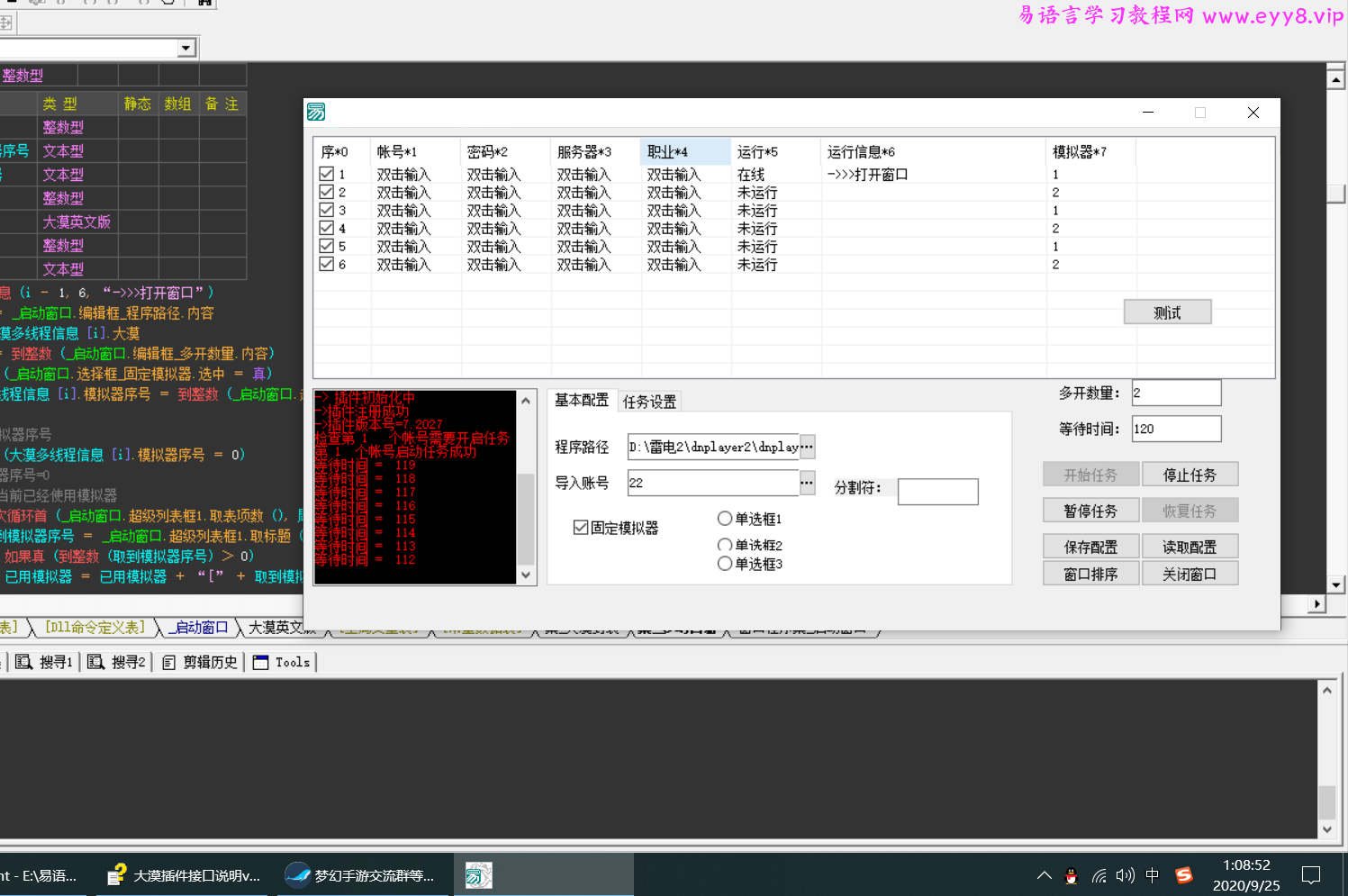Image resolution: width=1348 pixels, height=896 pixels.
Task: Select the _启动窗口 editor tab
Action: 200,628
